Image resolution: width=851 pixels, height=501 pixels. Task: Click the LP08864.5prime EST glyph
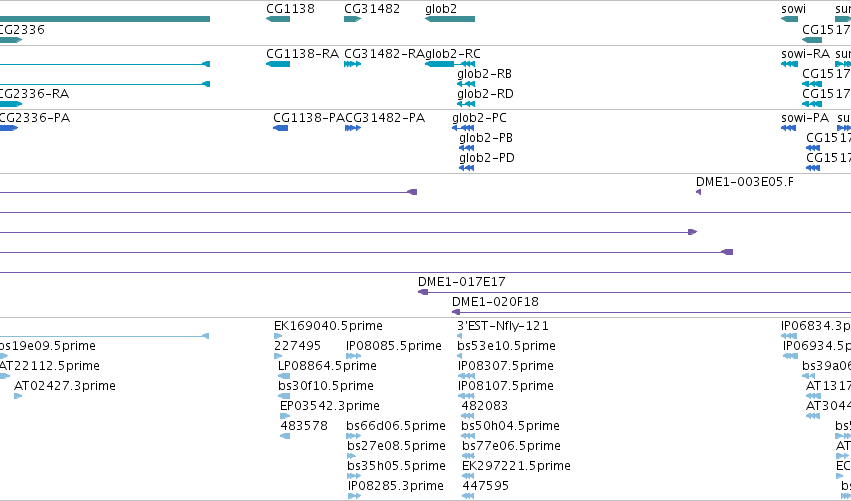(284, 376)
